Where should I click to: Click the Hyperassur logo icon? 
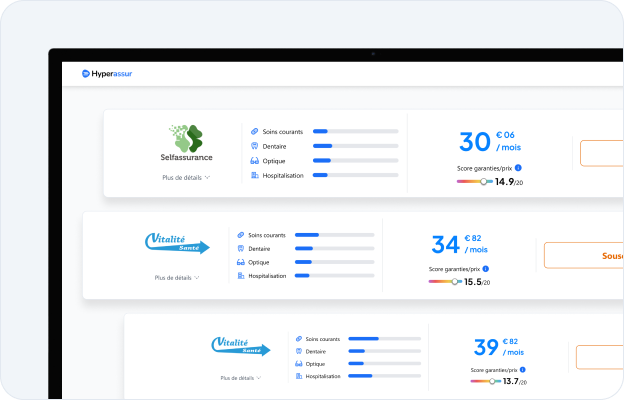pos(86,73)
